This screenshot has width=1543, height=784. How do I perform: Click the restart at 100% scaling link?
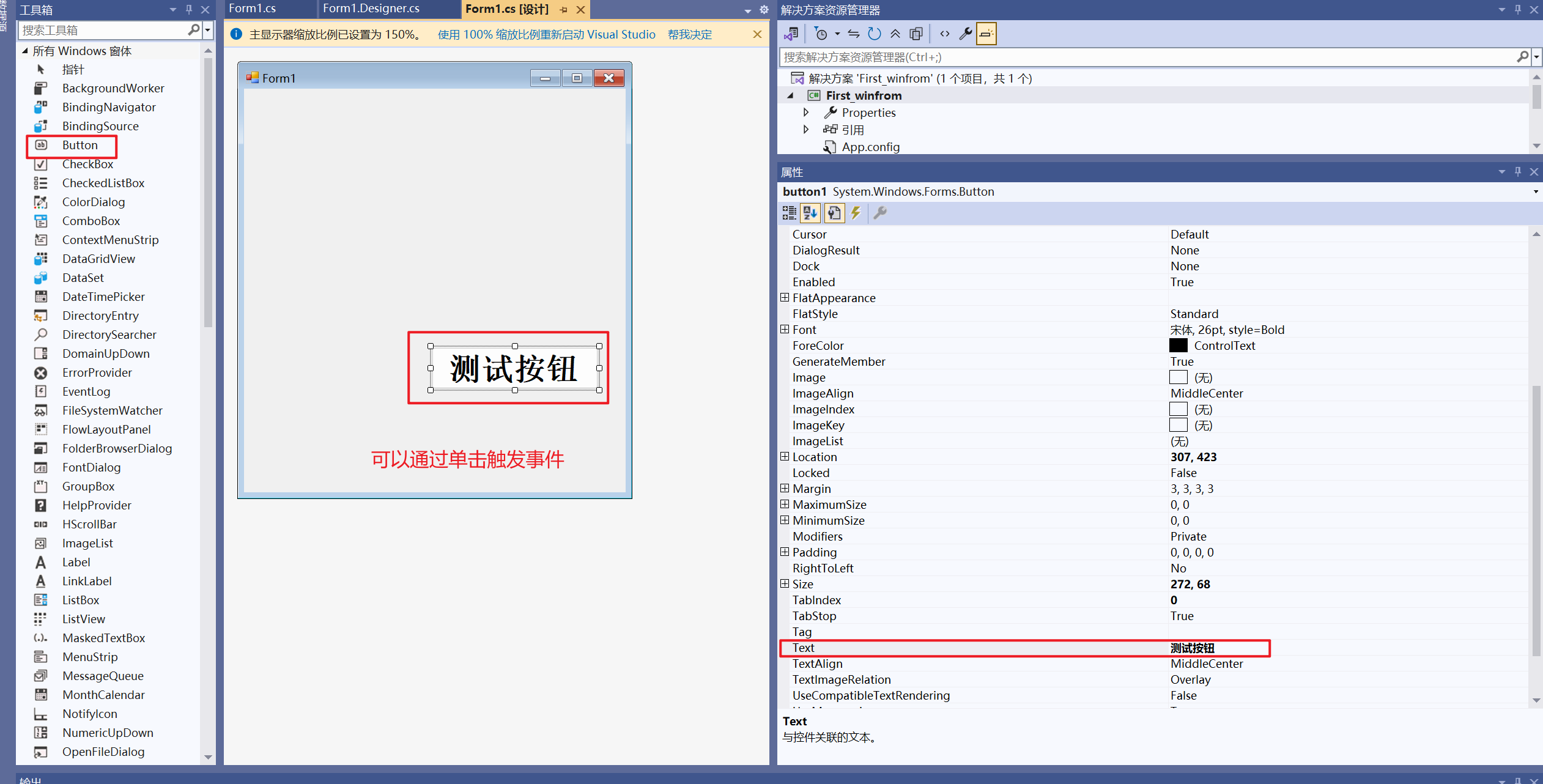[x=546, y=35]
